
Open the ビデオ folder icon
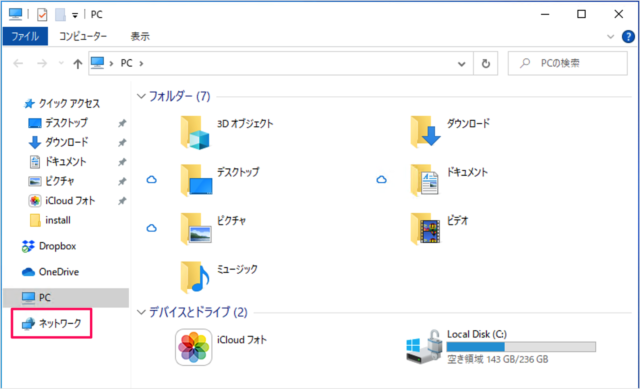click(425, 229)
